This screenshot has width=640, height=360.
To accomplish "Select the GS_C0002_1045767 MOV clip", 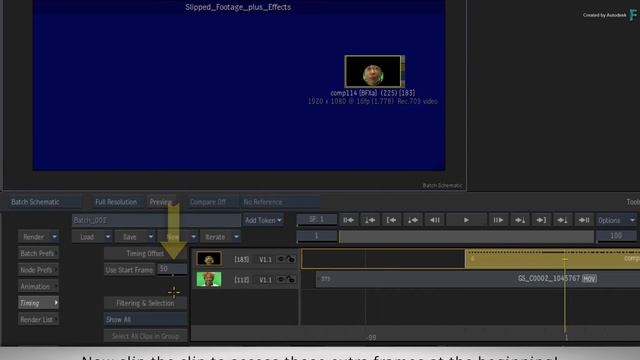I will tap(478, 279).
